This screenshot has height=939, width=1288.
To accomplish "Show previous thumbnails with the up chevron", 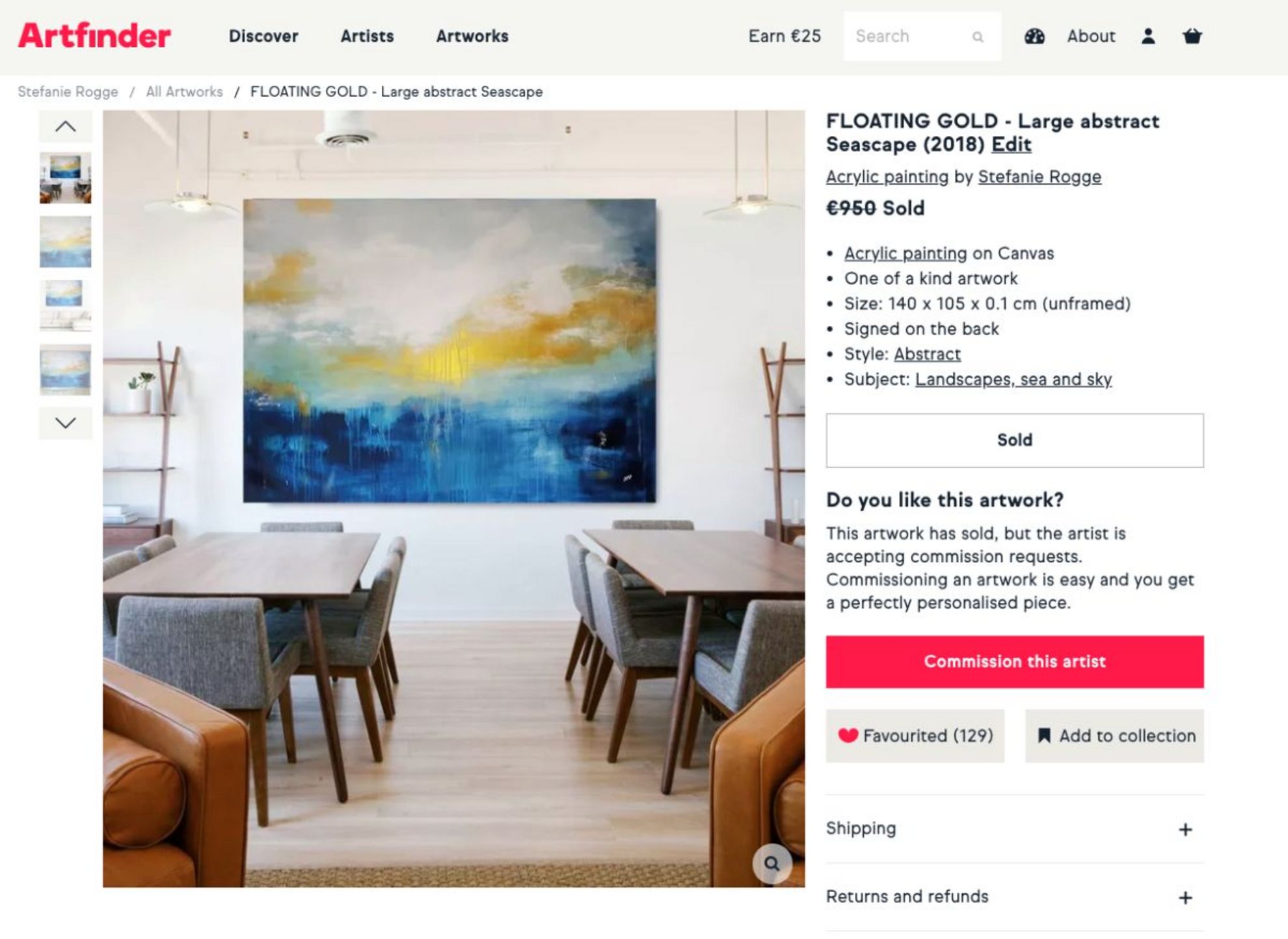I will 65,126.
